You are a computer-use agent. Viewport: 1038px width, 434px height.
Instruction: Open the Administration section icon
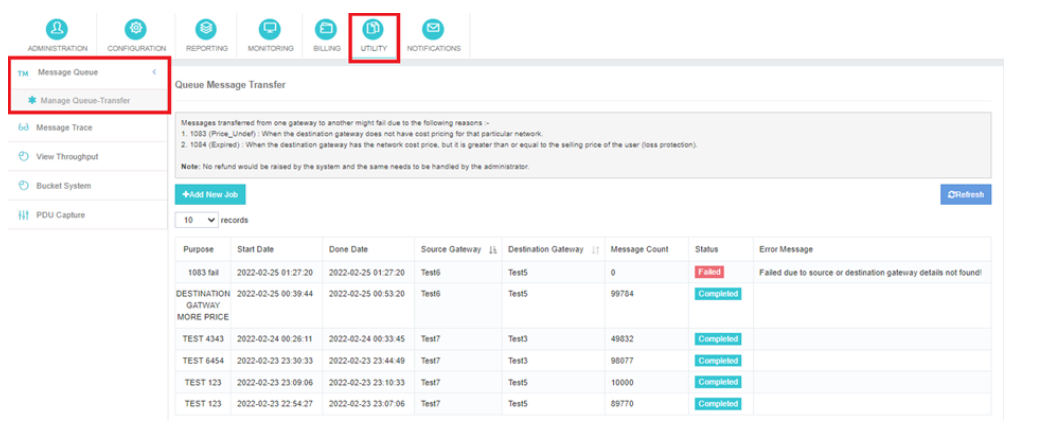point(57,29)
